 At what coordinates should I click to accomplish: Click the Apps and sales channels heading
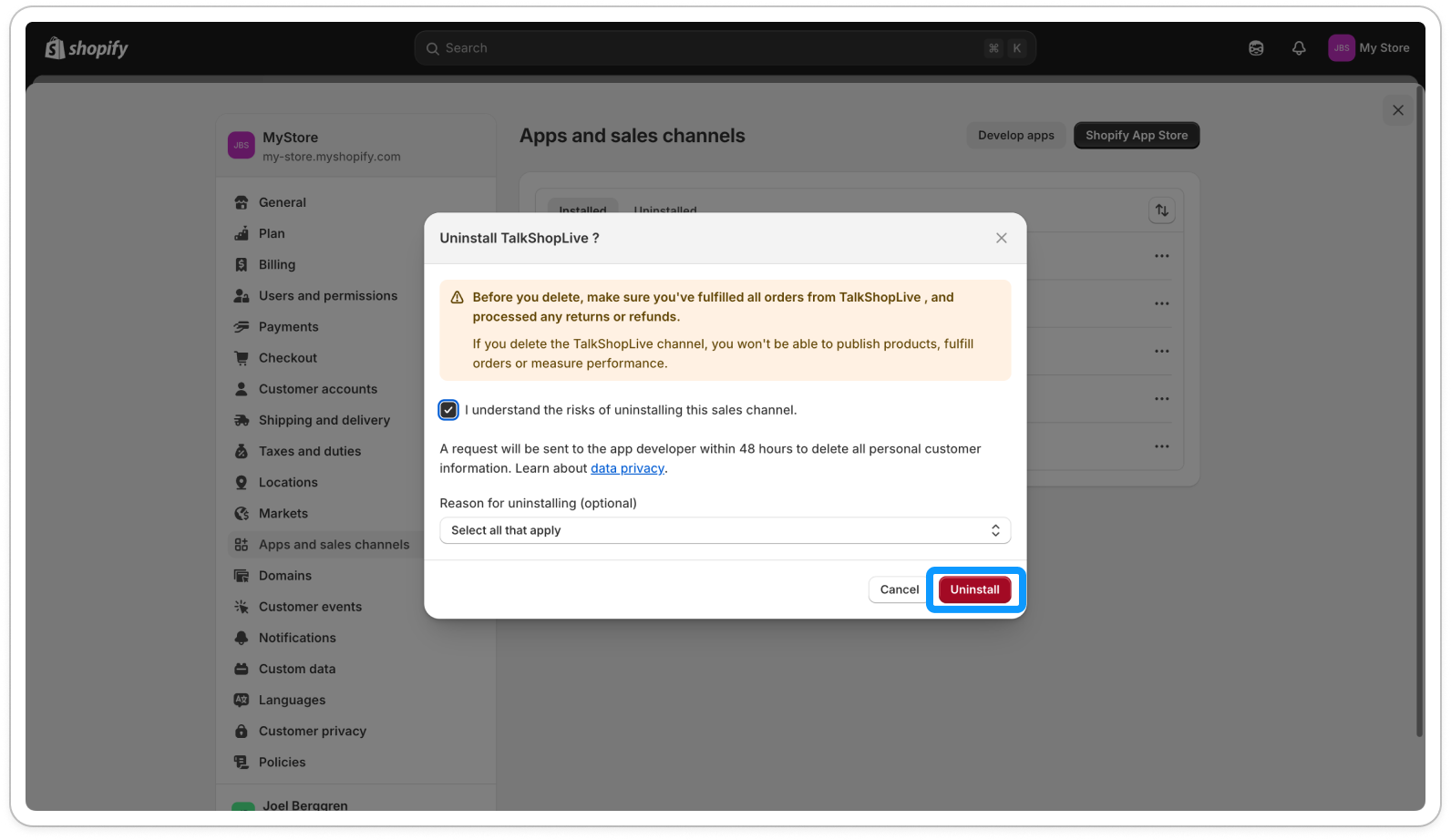pyautogui.click(x=633, y=136)
